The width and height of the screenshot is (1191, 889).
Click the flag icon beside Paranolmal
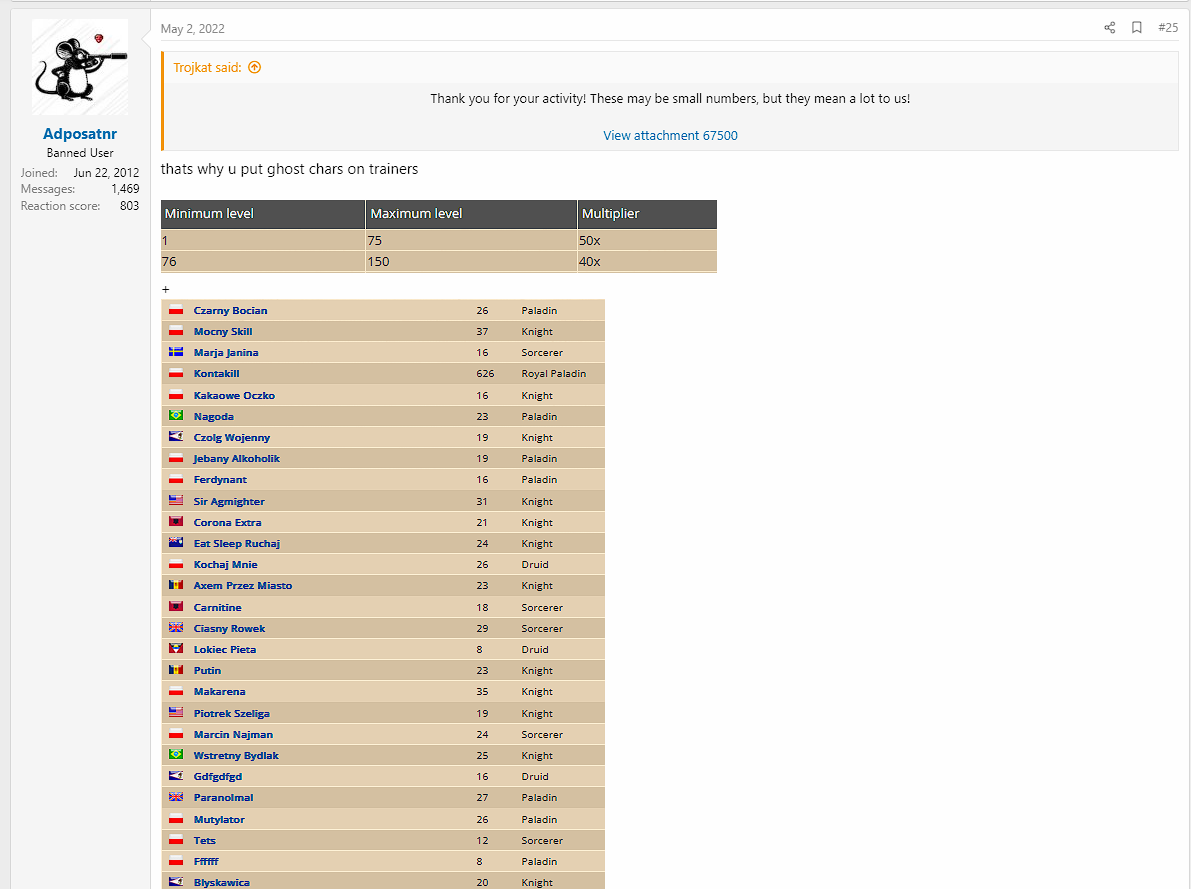pyautogui.click(x=176, y=798)
